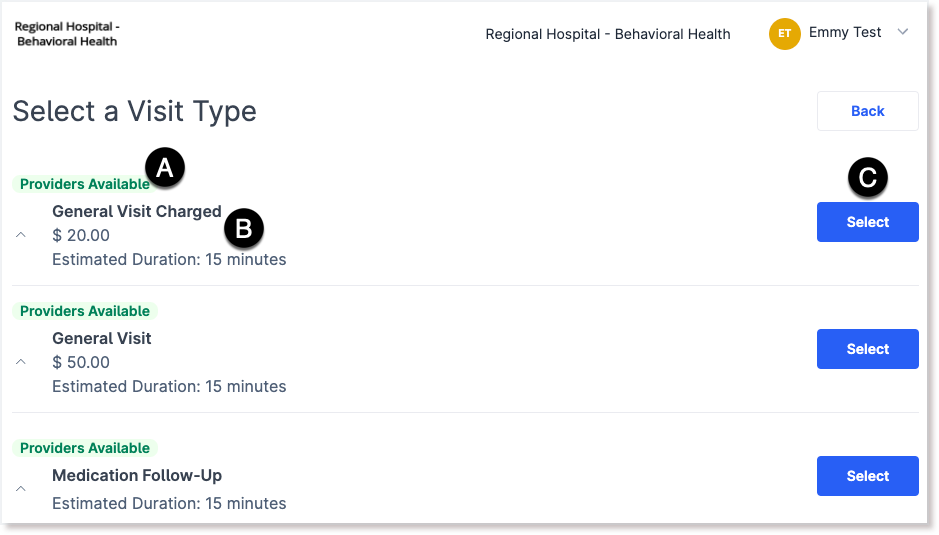Click the black C annotation marker
939x535 pixels.
tap(868, 177)
